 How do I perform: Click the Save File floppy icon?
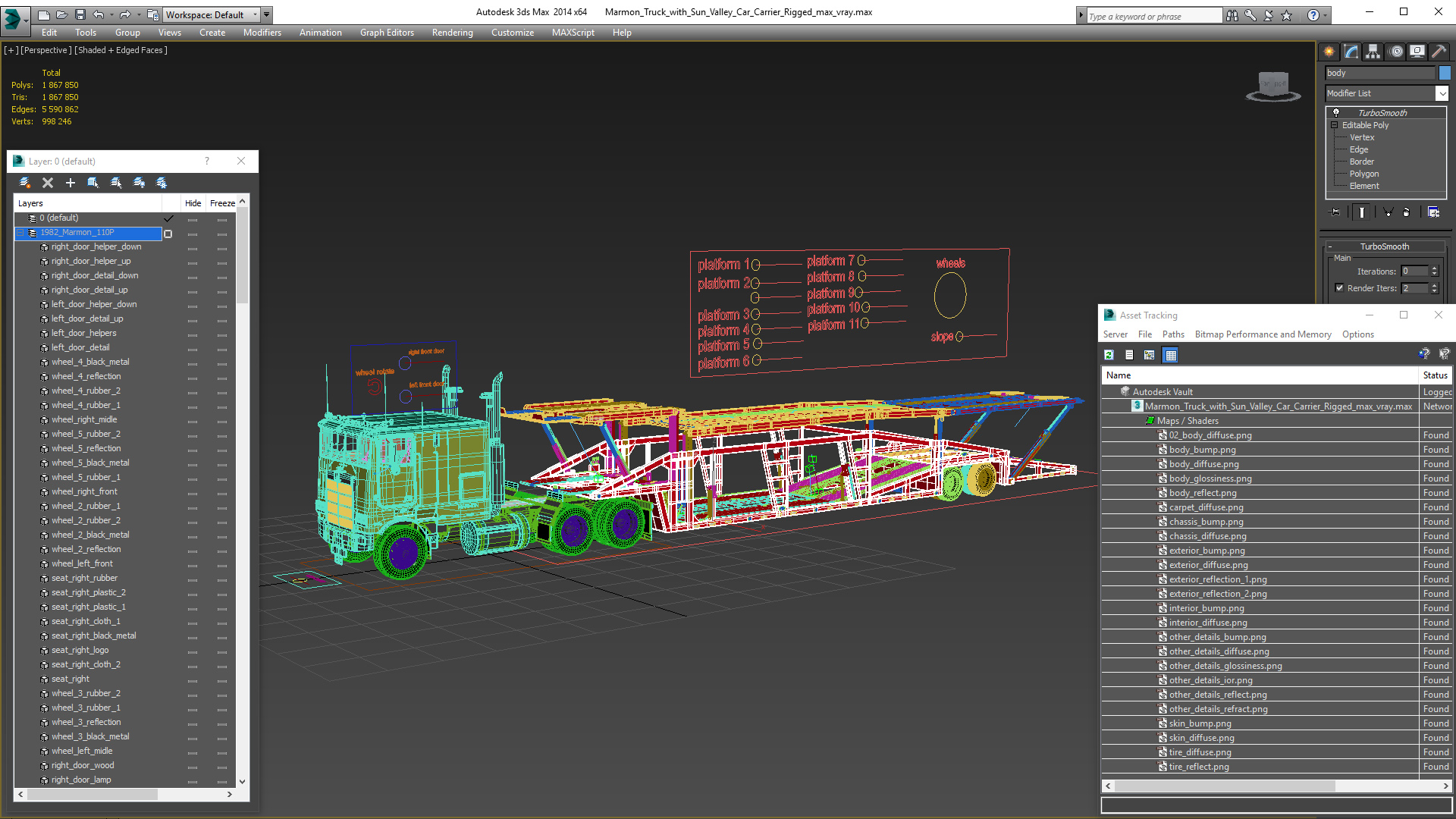[x=80, y=14]
